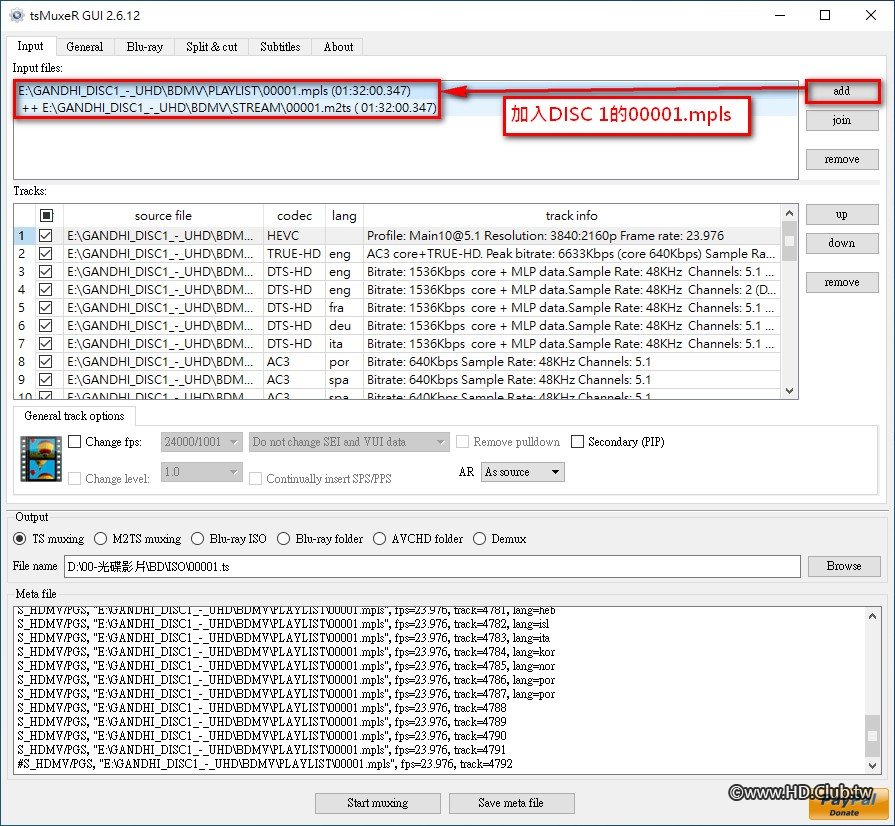
Task: Enable the Change fps checkbox
Action: (74, 441)
